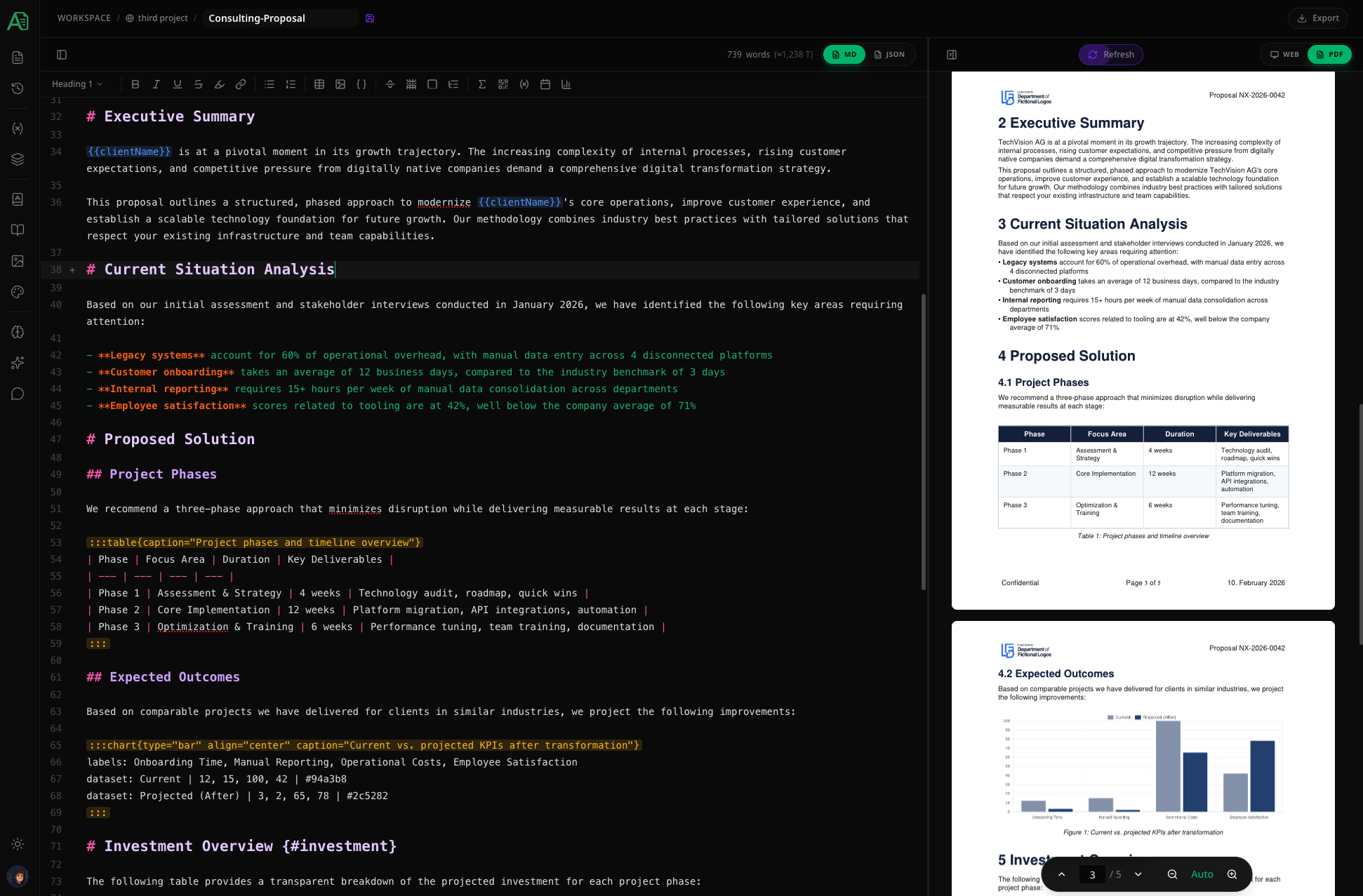Insert an image using the toolbar icon
Viewport: 1363px width, 896px height.
[340, 84]
